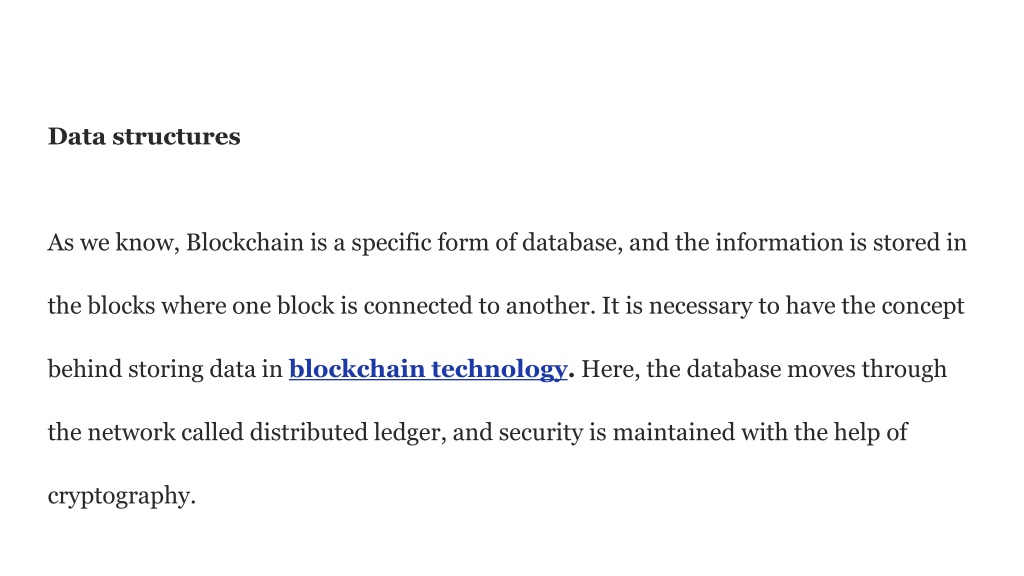
Task: Click the word concept ending second line
Action: (923, 306)
